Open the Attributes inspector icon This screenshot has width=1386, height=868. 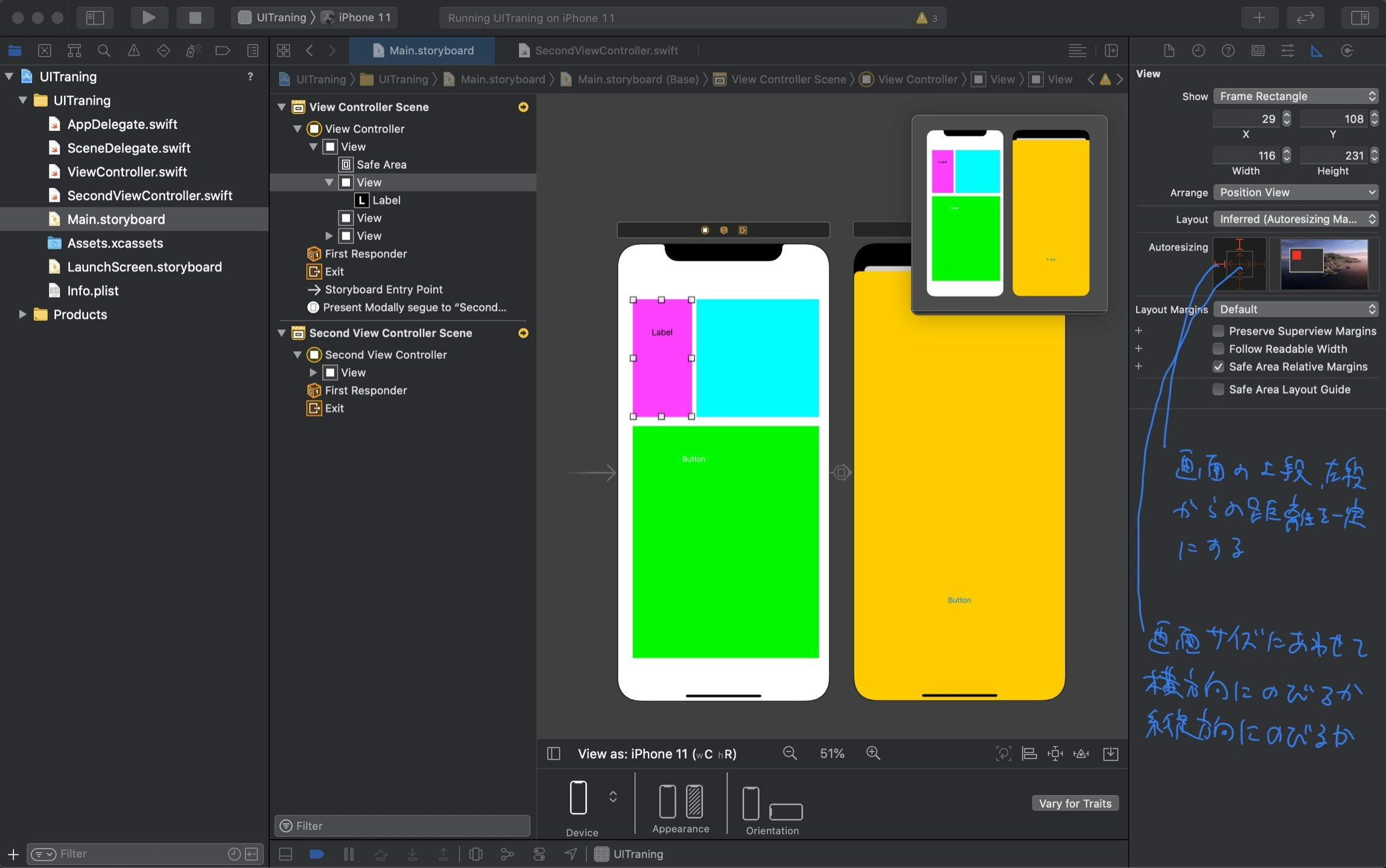pyautogui.click(x=1287, y=51)
